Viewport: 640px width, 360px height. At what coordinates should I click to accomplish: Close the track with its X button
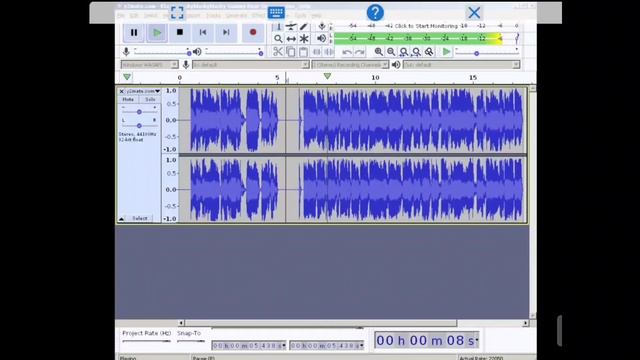point(121,91)
